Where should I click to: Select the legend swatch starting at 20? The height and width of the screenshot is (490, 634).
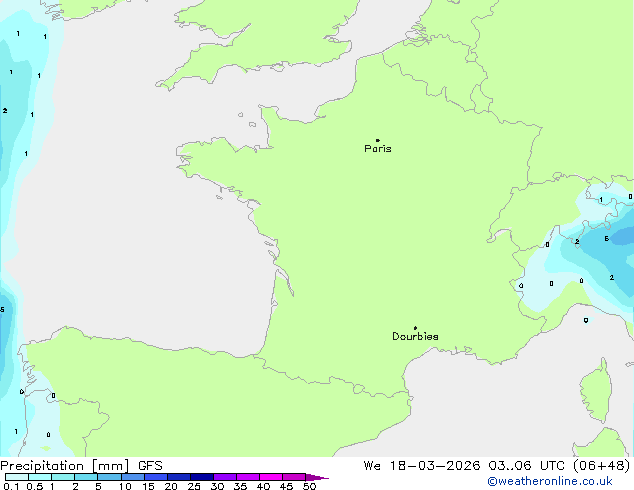point(179,477)
